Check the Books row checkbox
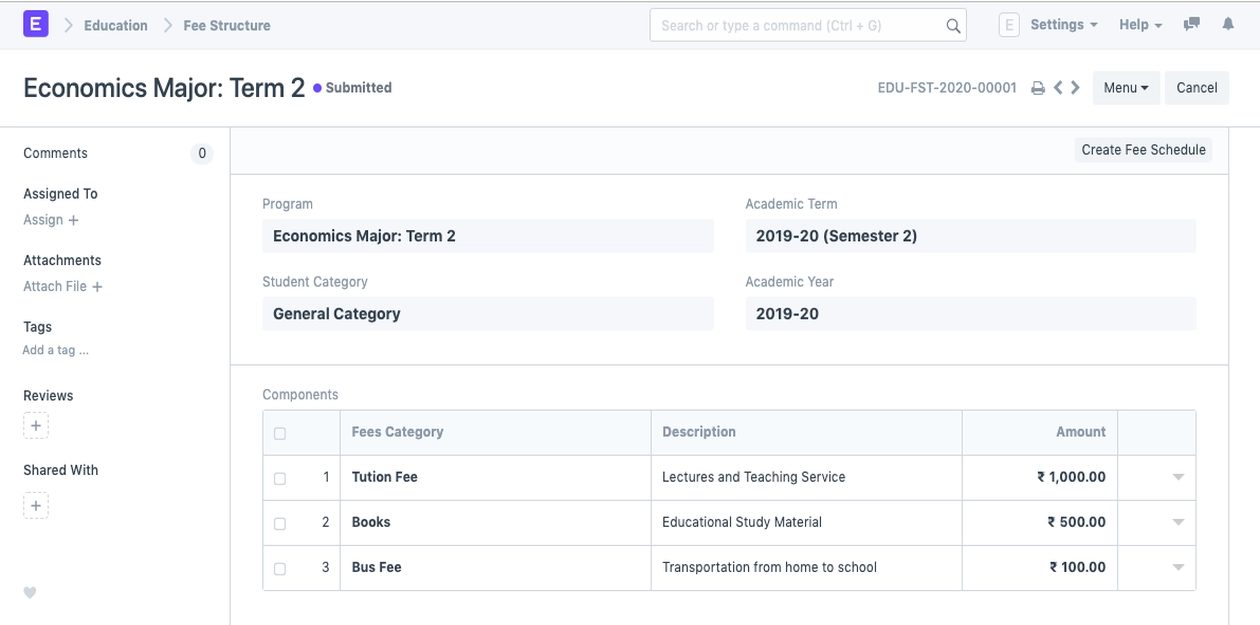Image resolution: width=1260 pixels, height=625 pixels. (x=280, y=524)
